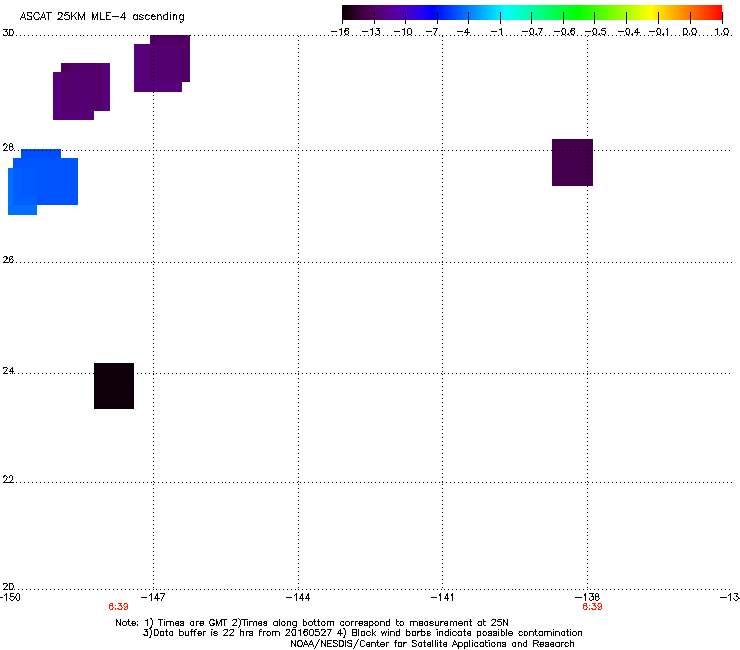This screenshot has height=650, width=740.
Task: Select the -7 label on color scale
Action: (433, 32)
